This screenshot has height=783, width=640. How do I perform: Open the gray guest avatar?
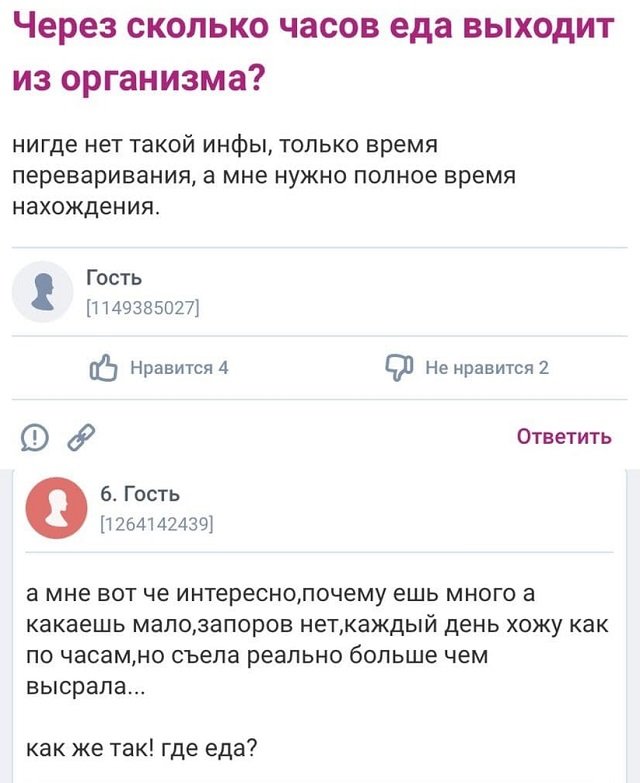tap(42, 292)
